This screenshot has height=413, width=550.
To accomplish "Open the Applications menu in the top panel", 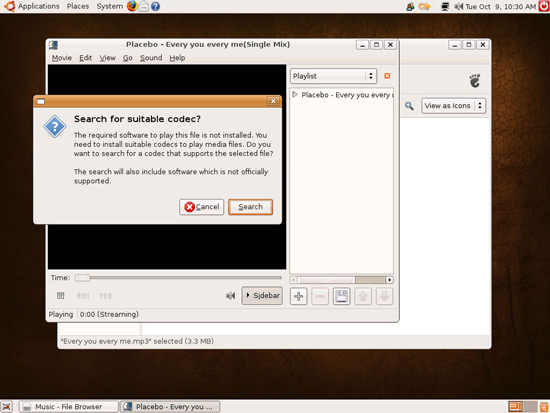I will (39, 6).
